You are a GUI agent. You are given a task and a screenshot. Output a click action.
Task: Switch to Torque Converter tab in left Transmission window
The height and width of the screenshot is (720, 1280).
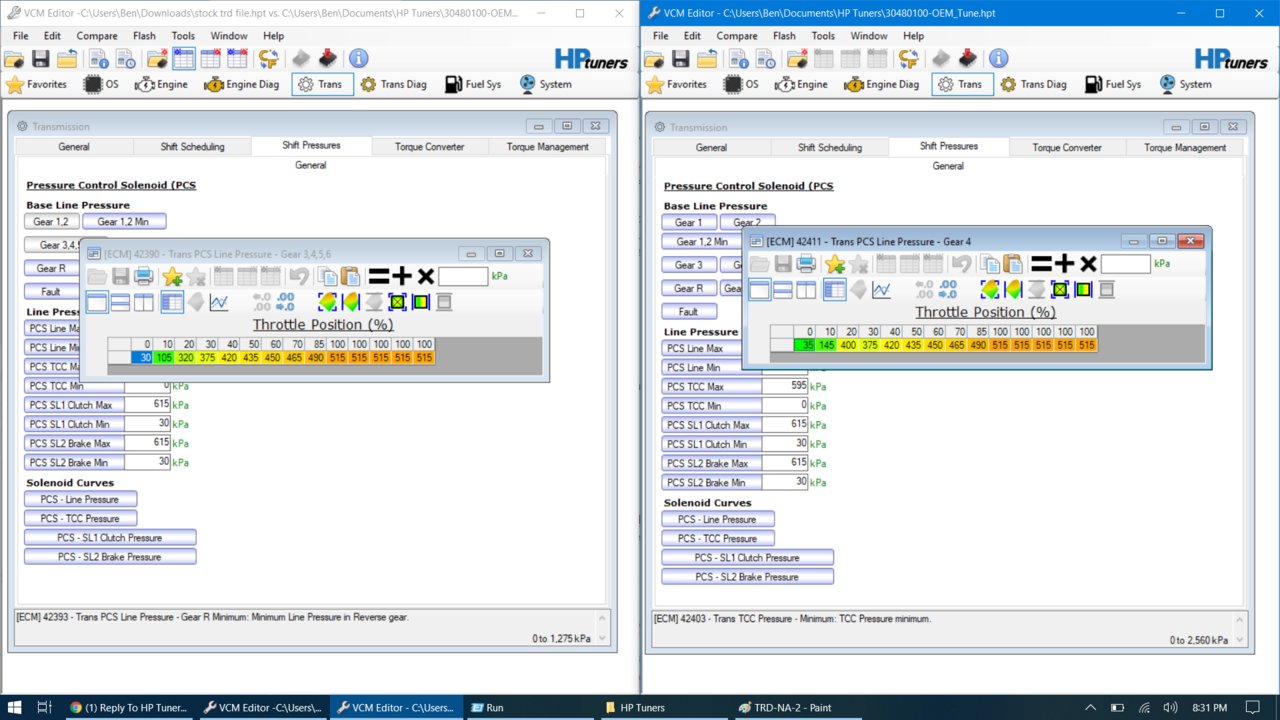coord(430,146)
